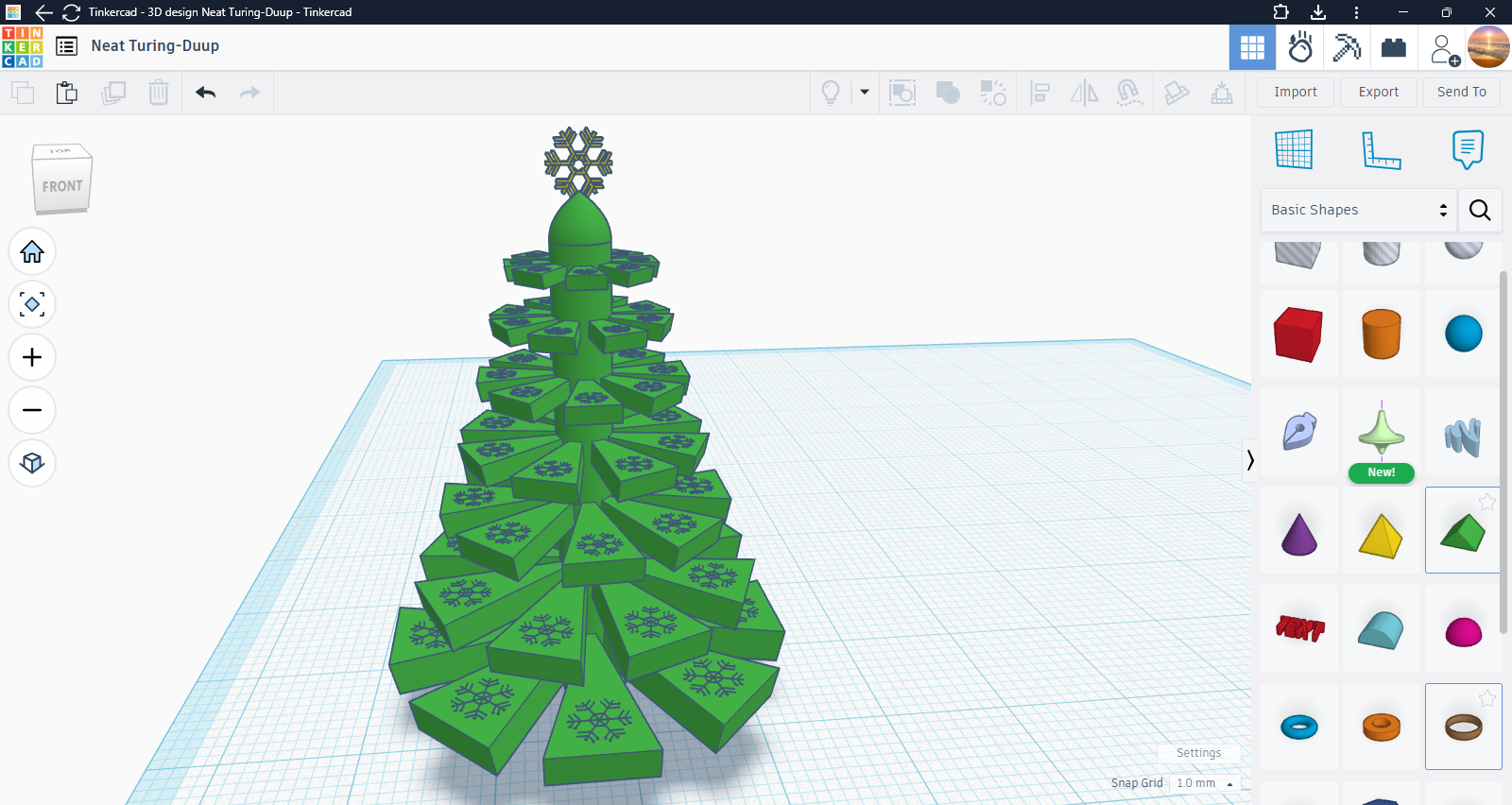The height and width of the screenshot is (805, 1512).
Task: Click the Home view button
Action: tap(32, 252)
